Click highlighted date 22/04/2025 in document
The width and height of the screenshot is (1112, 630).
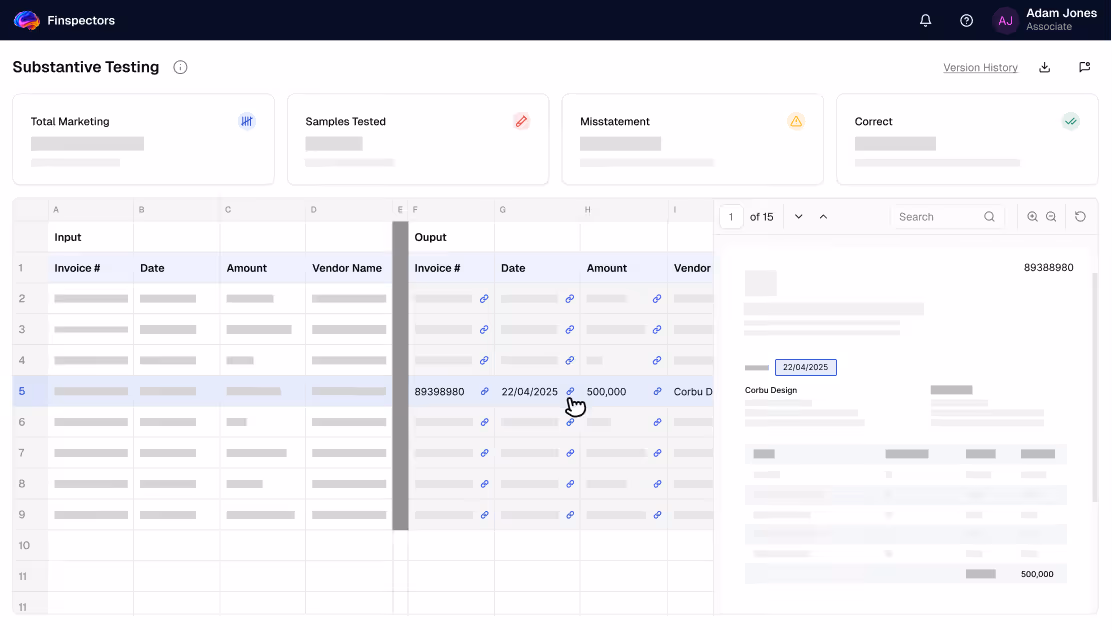806,368
